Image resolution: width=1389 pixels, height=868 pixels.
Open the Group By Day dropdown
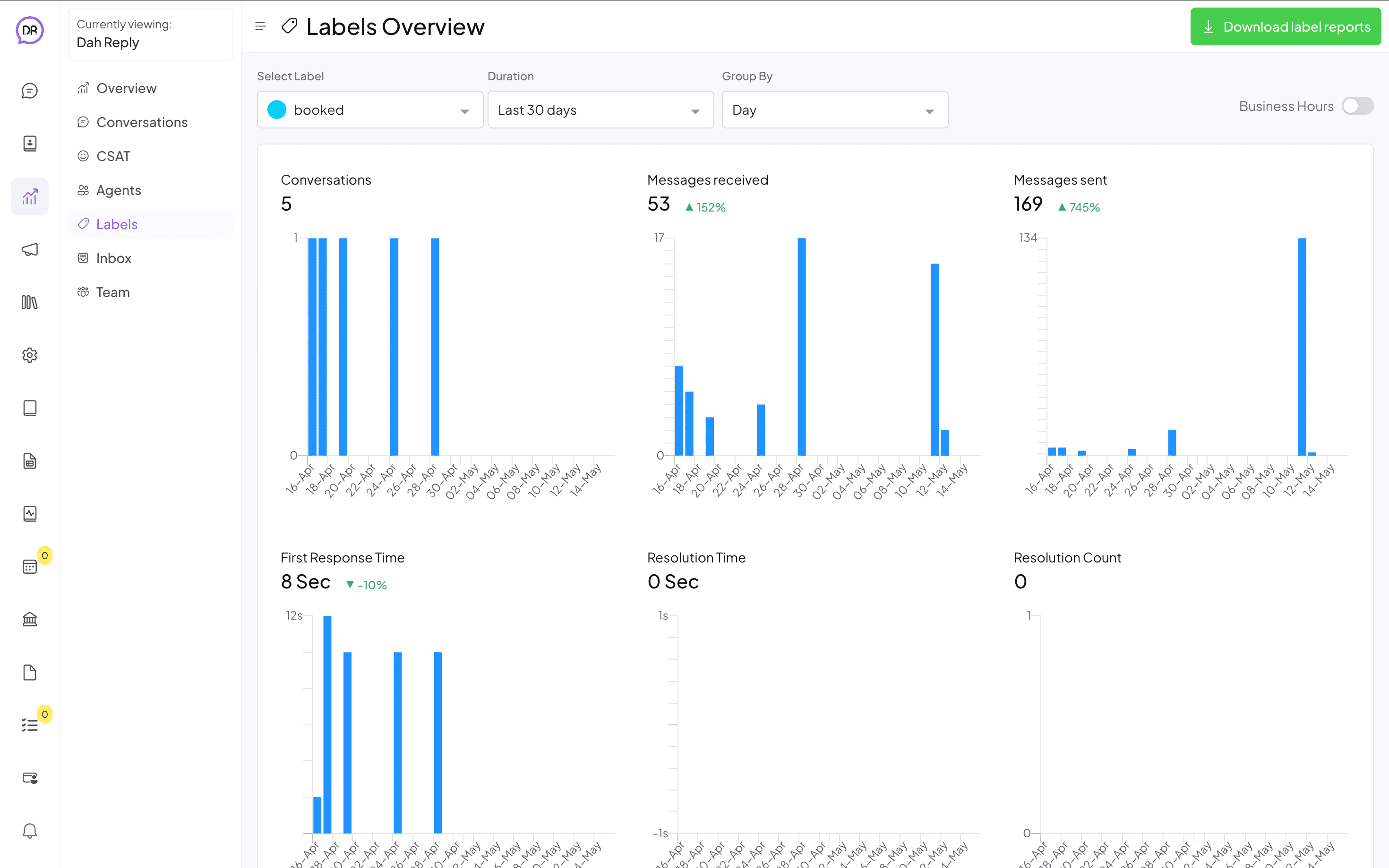835,110
